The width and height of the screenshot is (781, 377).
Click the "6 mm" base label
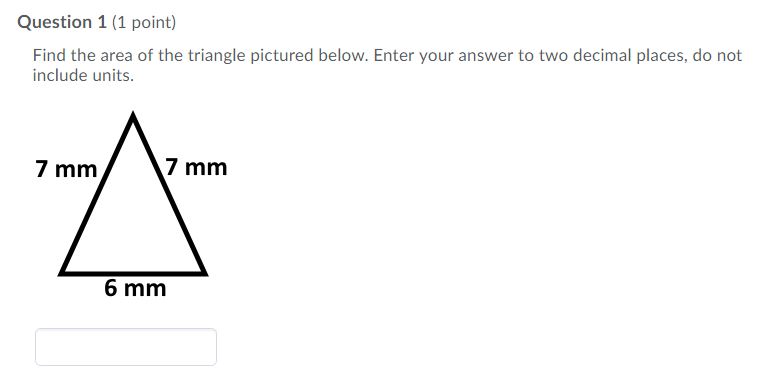tap(135, 288)
